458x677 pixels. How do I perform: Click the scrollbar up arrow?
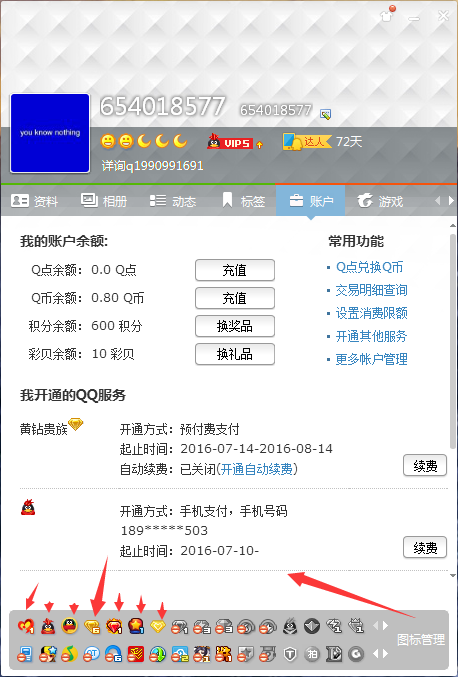point(453,225)
